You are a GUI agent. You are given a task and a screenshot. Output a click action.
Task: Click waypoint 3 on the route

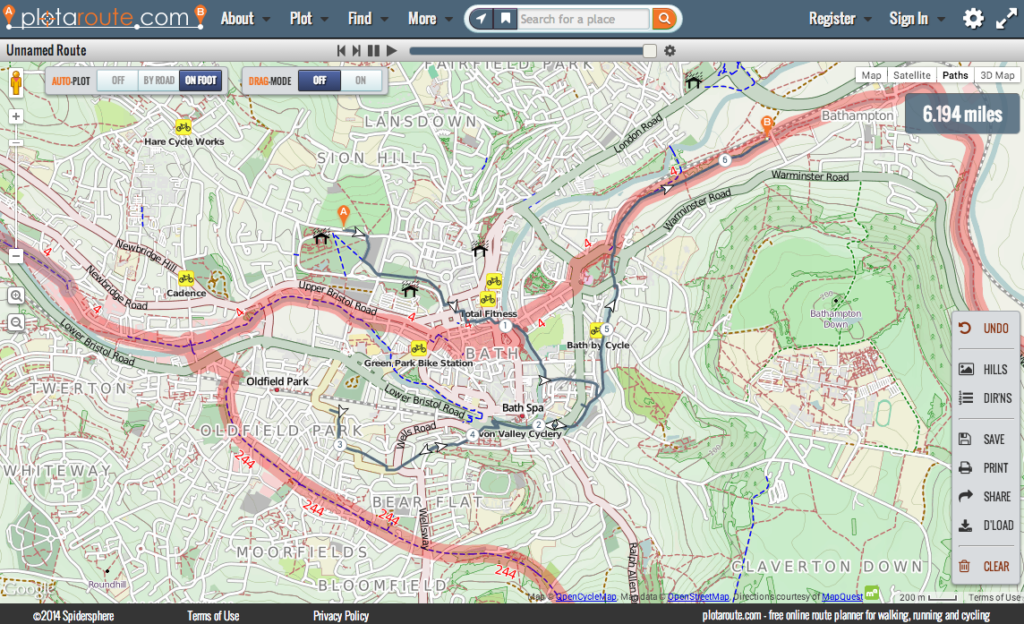pyautogui.click(x=340, y=445)
